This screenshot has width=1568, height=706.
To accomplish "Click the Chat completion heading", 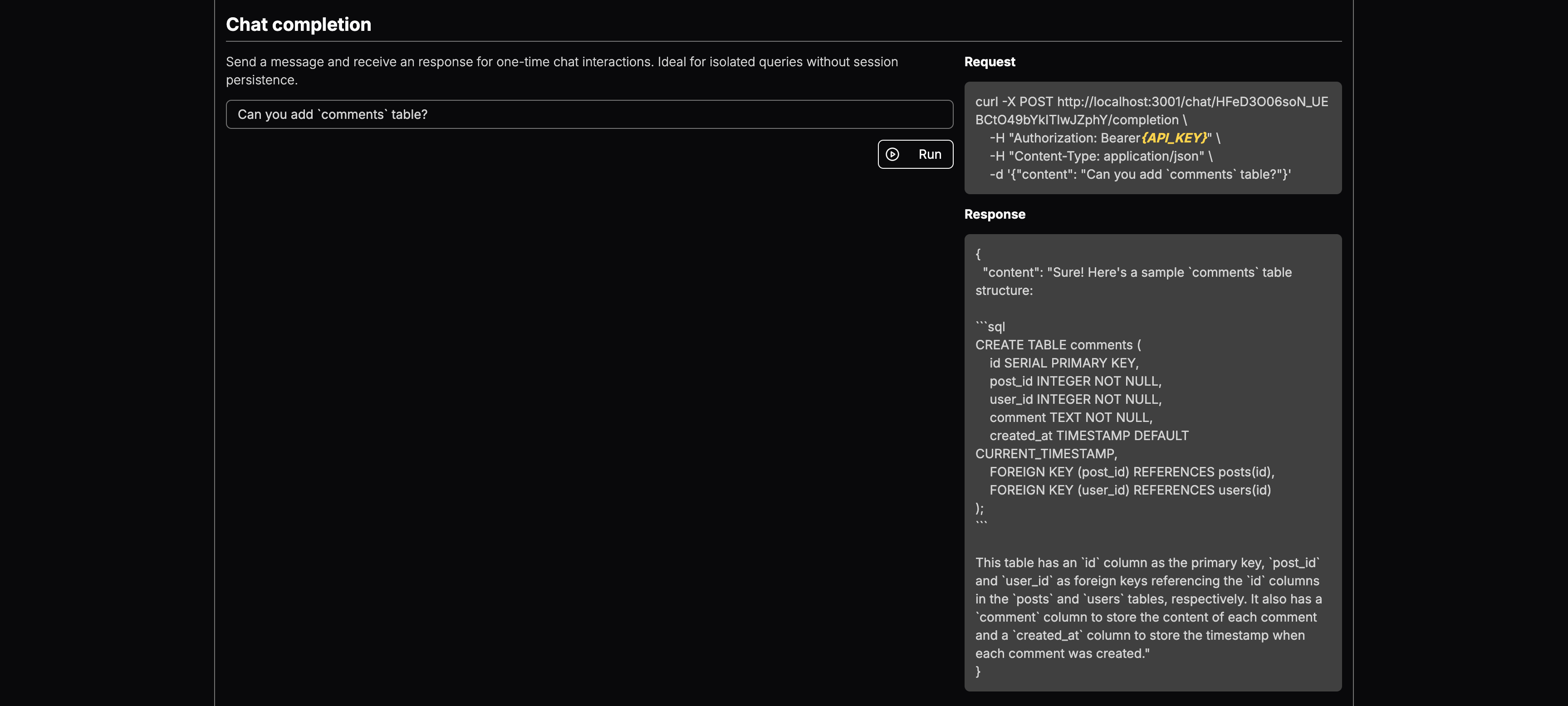I will 298,25.
